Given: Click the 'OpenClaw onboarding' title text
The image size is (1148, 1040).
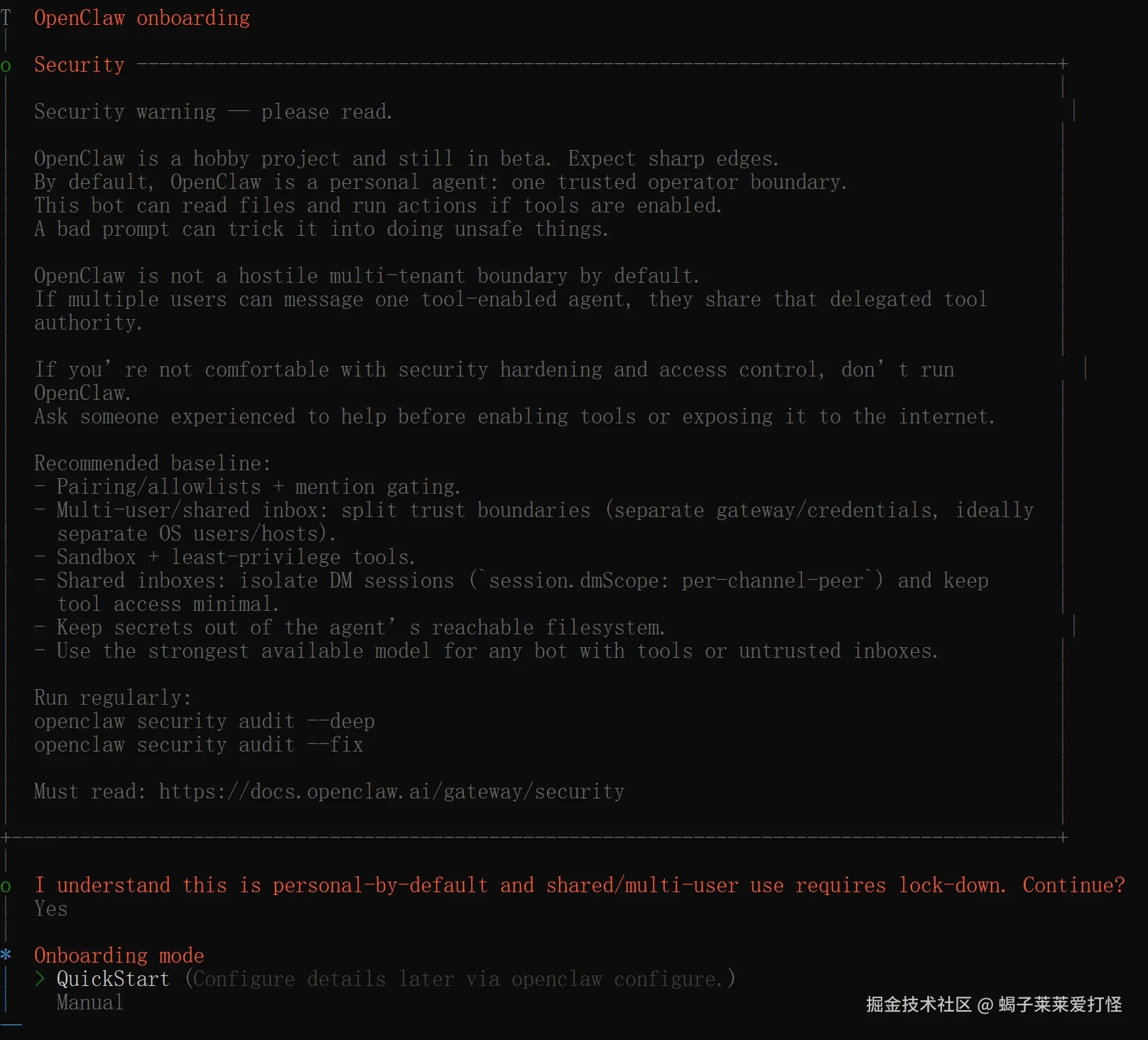Looking at the screenshot, I should [x=142, y=18].
